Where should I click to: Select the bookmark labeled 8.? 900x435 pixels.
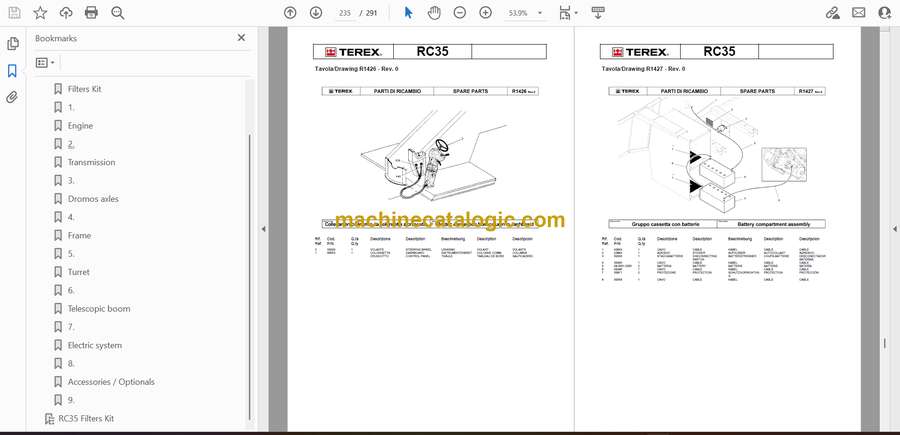pyautogui.click(x=71, y=363)
